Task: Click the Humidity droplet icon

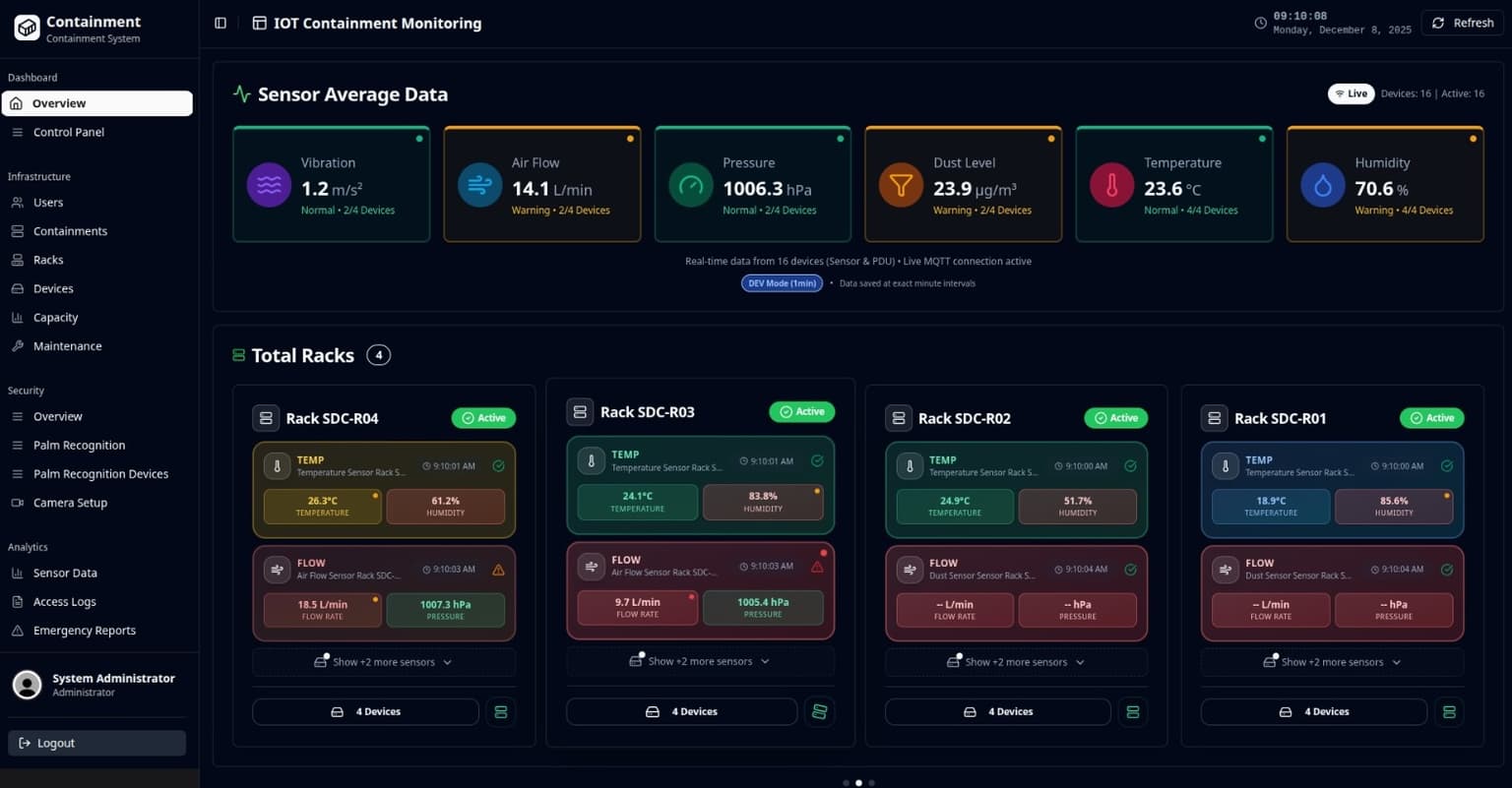Action: coord(1322,184)
